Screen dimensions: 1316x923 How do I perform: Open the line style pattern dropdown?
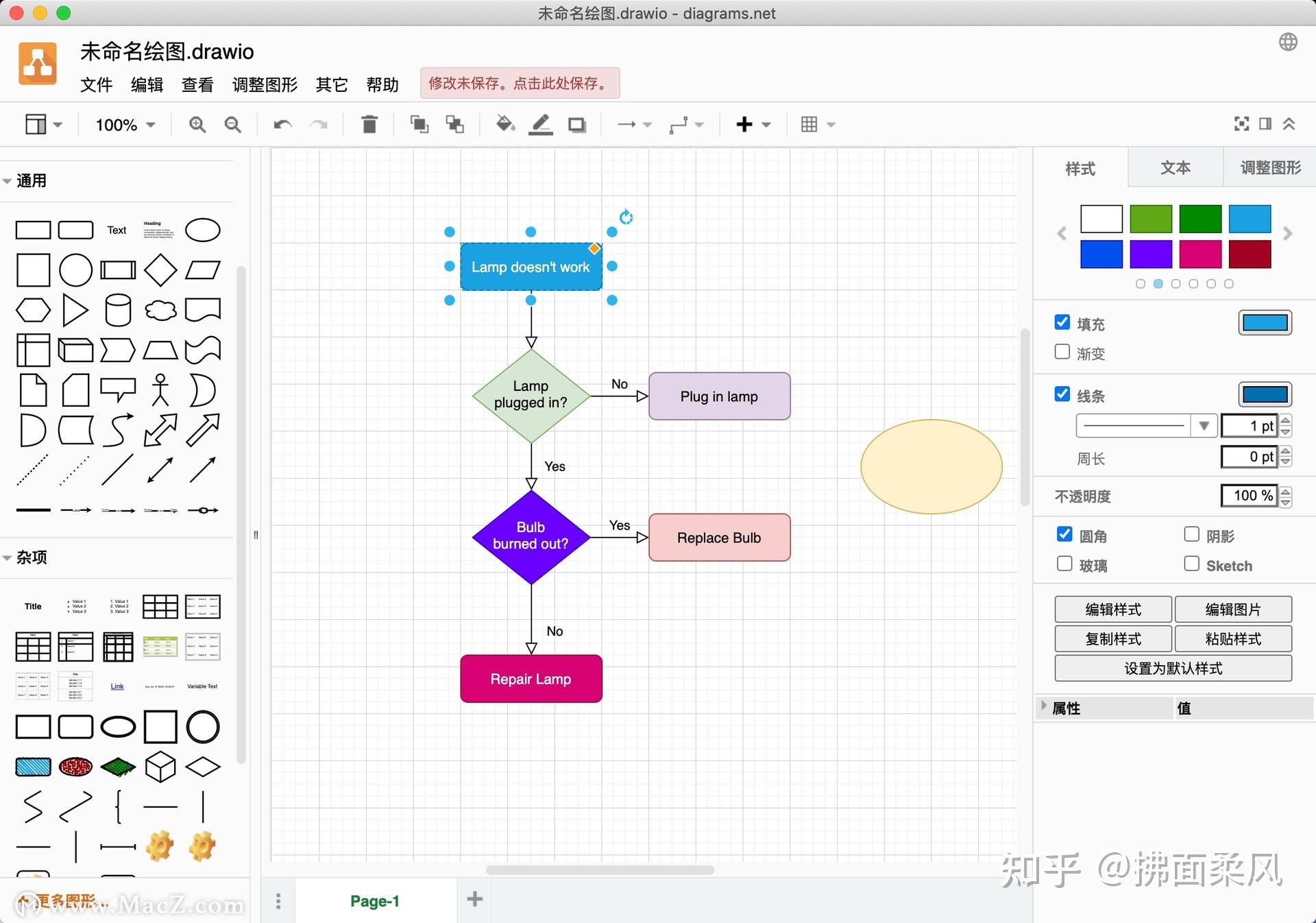click(1146, 426)
